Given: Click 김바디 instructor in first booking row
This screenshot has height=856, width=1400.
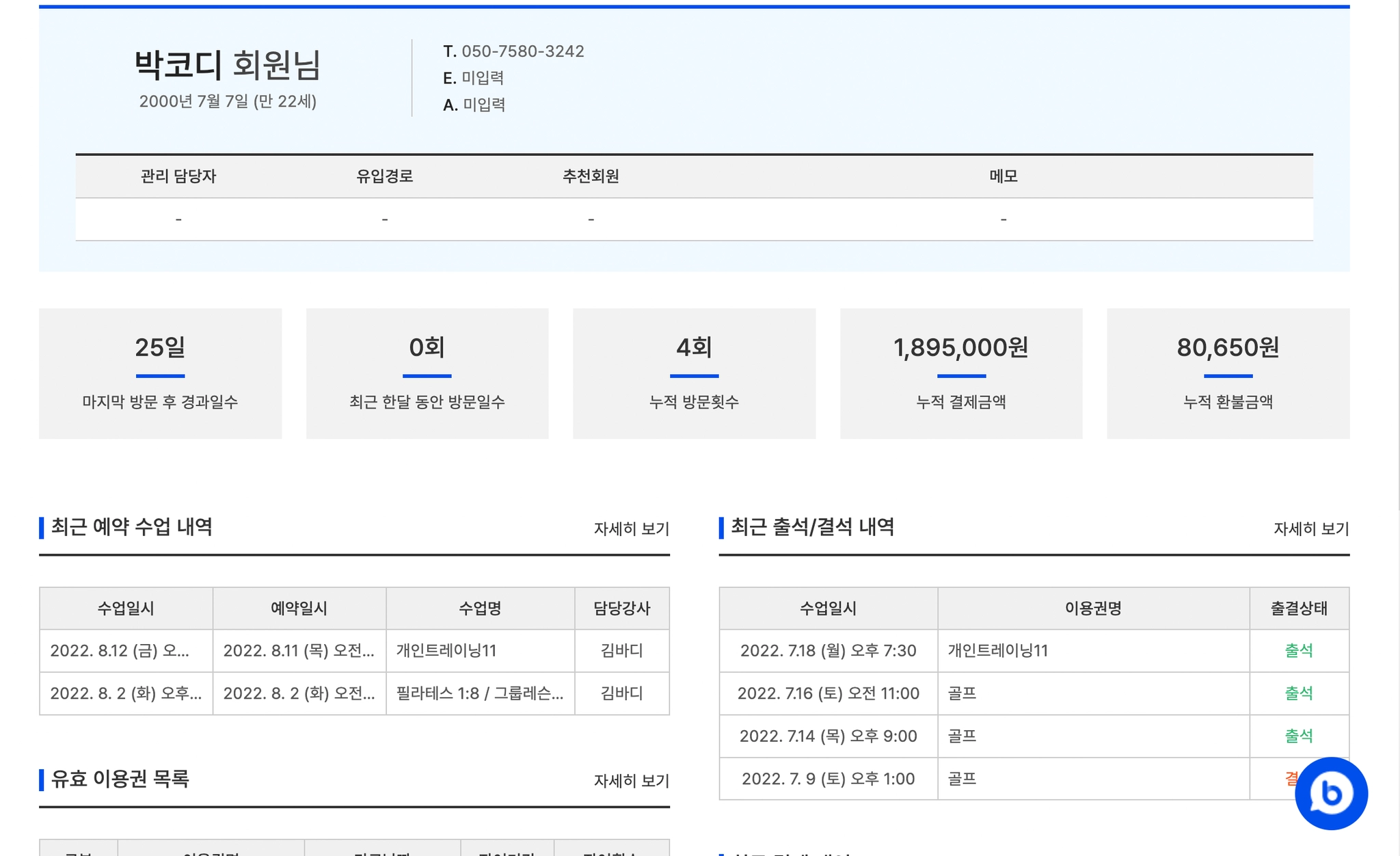Looking at the screenshot, I should [x=621, y=650].
